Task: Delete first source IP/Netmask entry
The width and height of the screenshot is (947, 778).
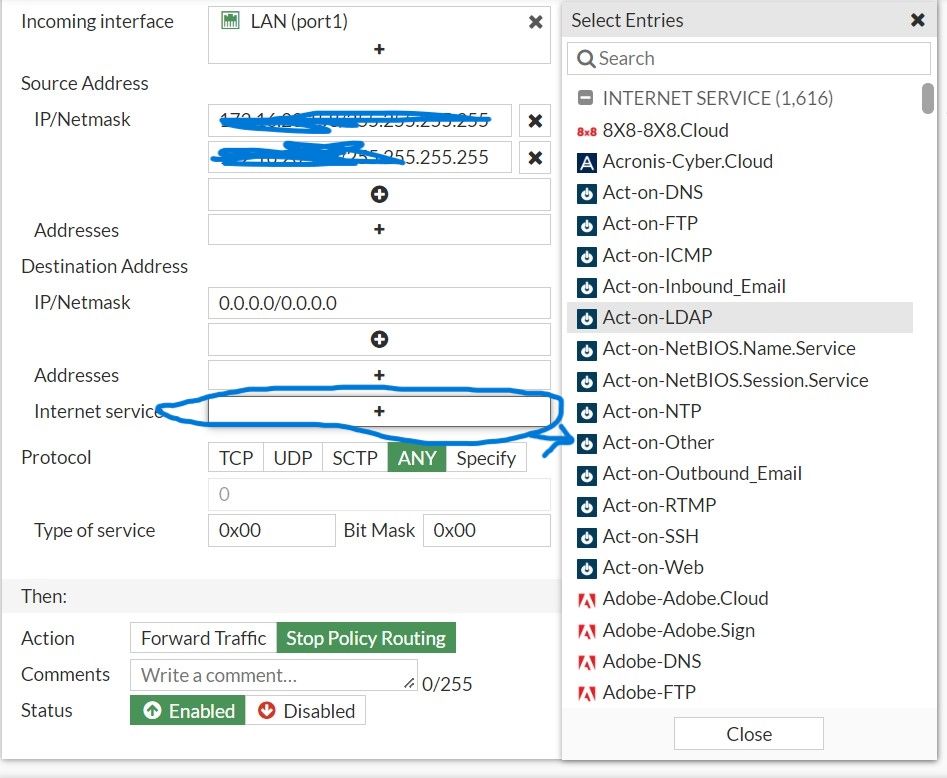Action: coord(534,121)
